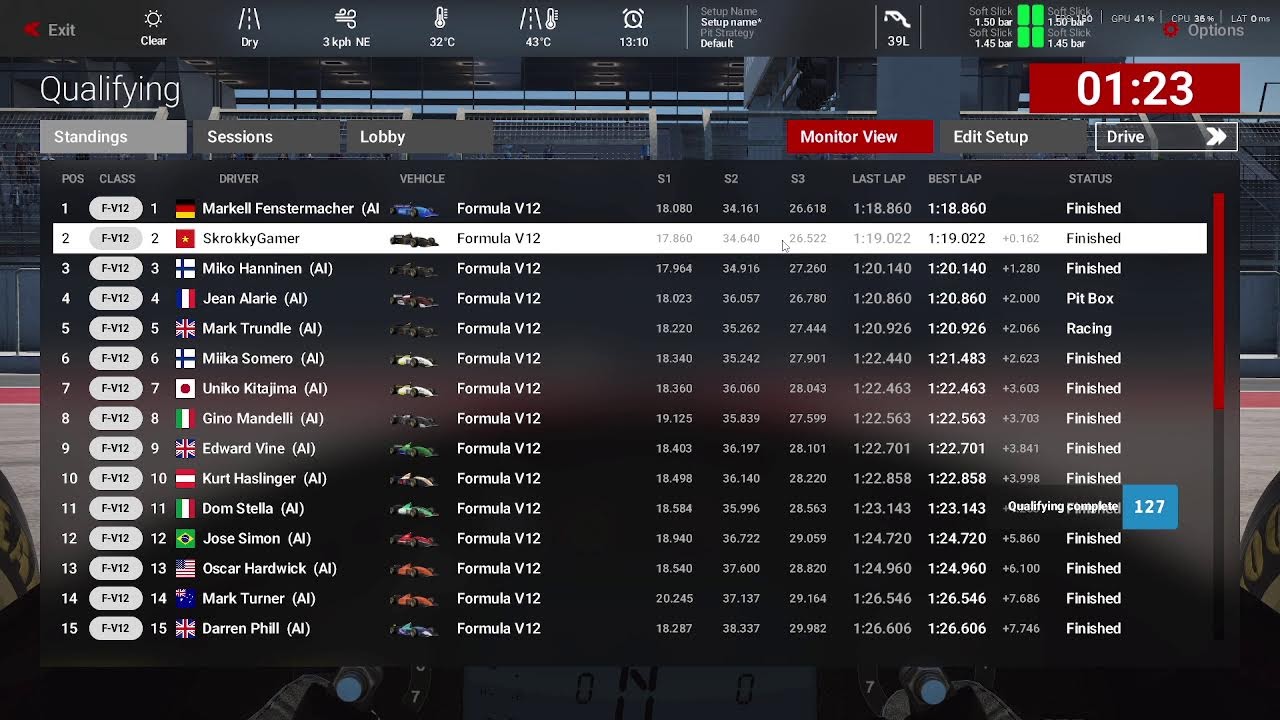
Task: Click the VEHICLE column header
Action: tap(422, 179)
